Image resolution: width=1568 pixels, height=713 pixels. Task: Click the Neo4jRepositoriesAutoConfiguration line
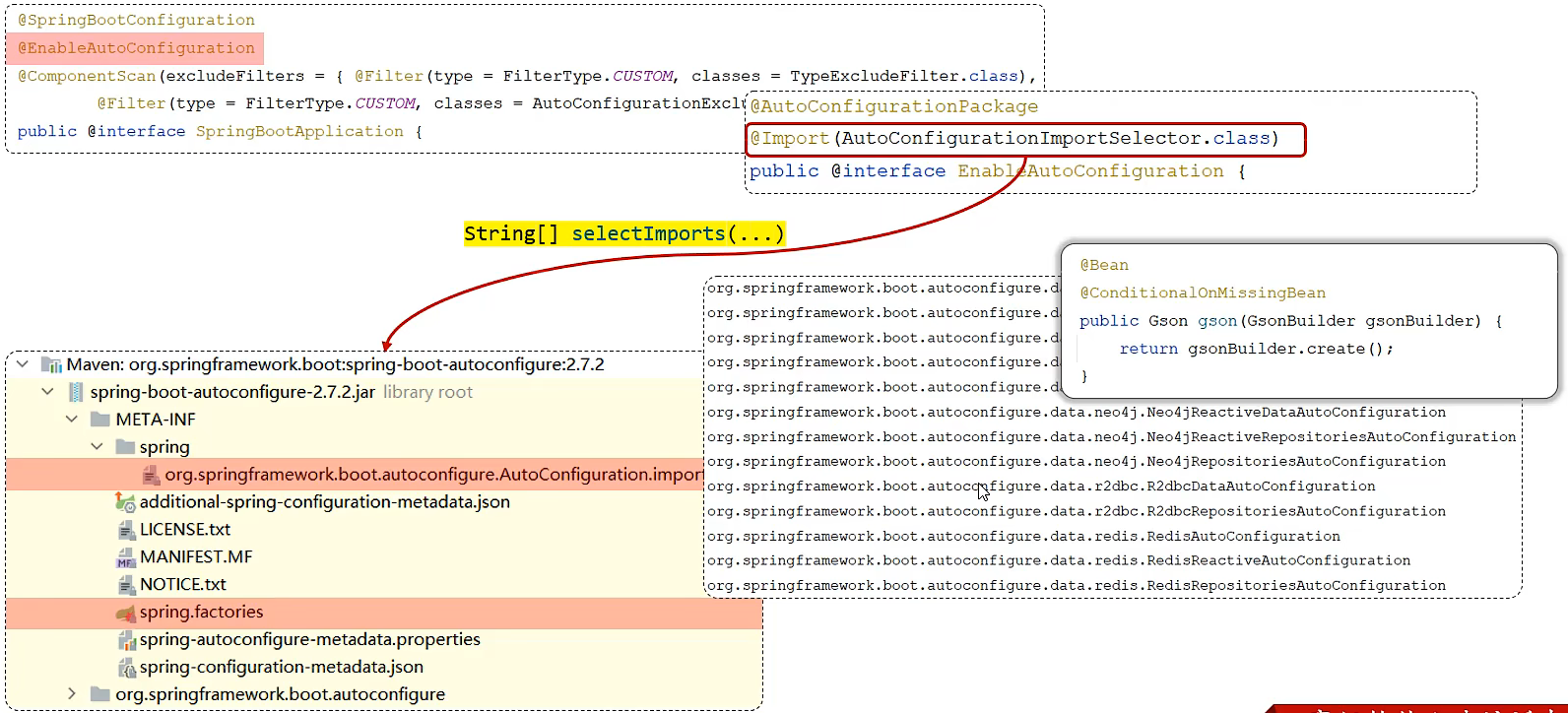(x=1077, y=462)
